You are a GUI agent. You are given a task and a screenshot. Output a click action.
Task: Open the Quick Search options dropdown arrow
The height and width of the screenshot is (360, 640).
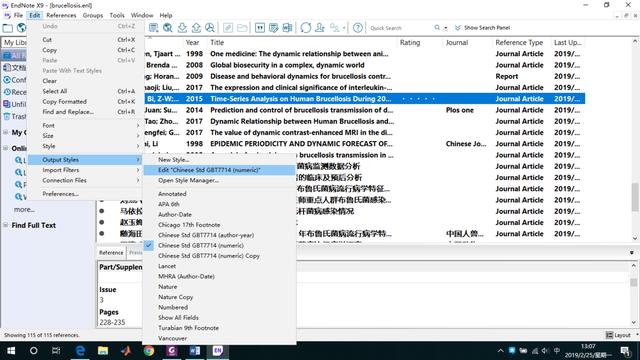445,28
